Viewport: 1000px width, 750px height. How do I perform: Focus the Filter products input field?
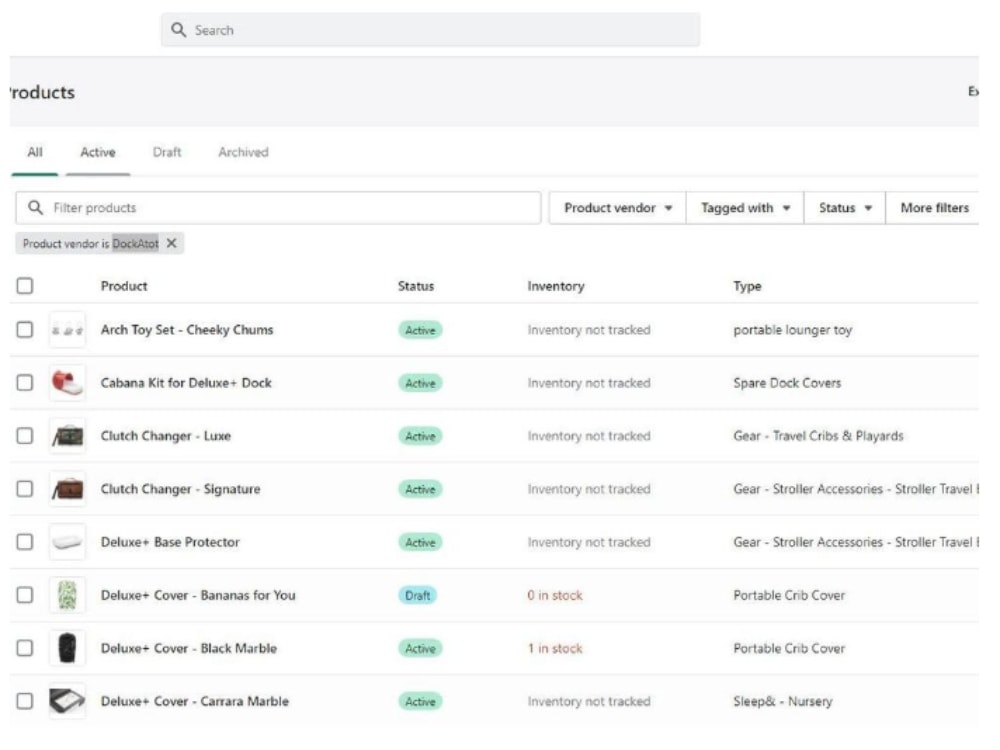coord(278,208)
